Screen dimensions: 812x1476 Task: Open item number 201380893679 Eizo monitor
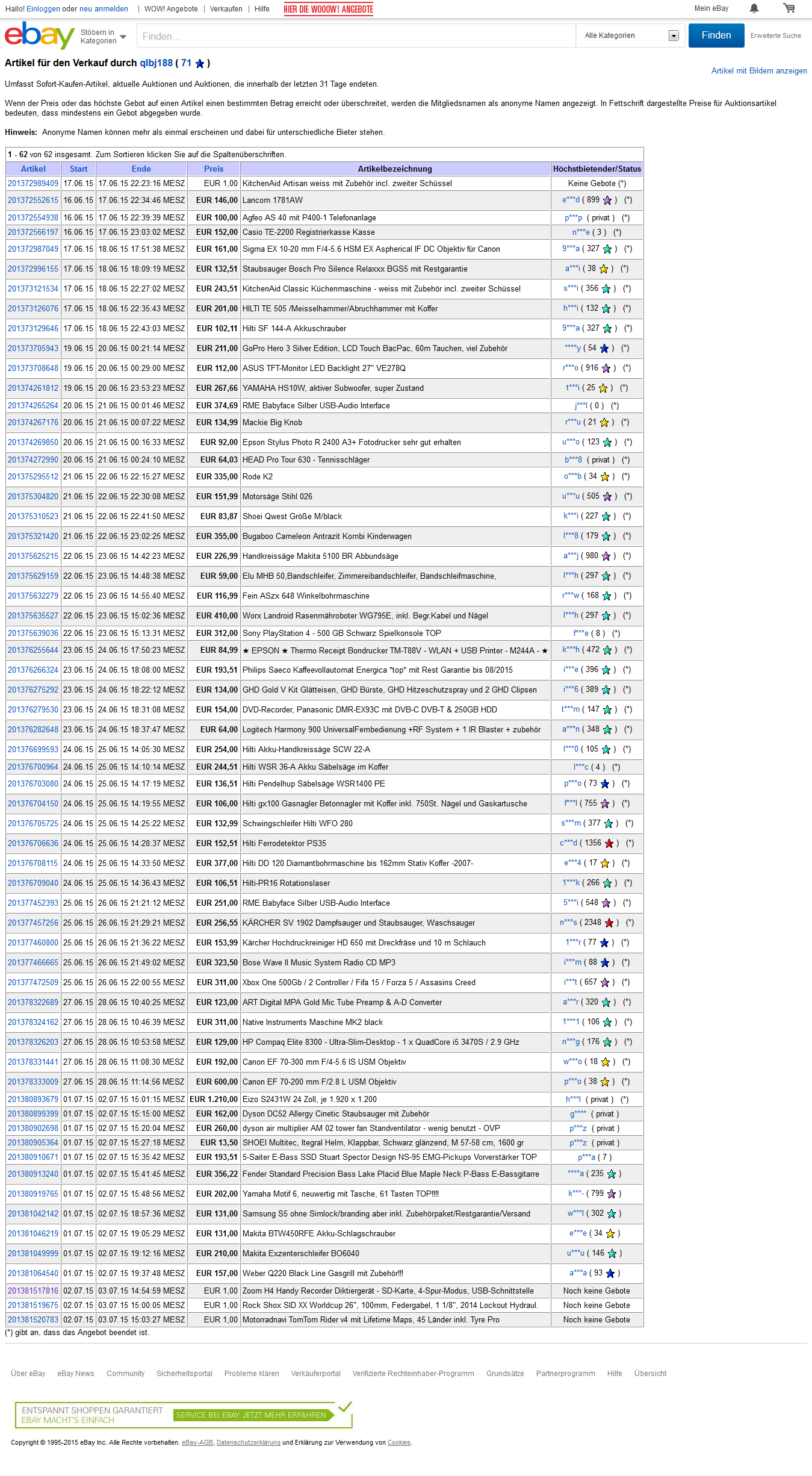(x=33, y=1100)
